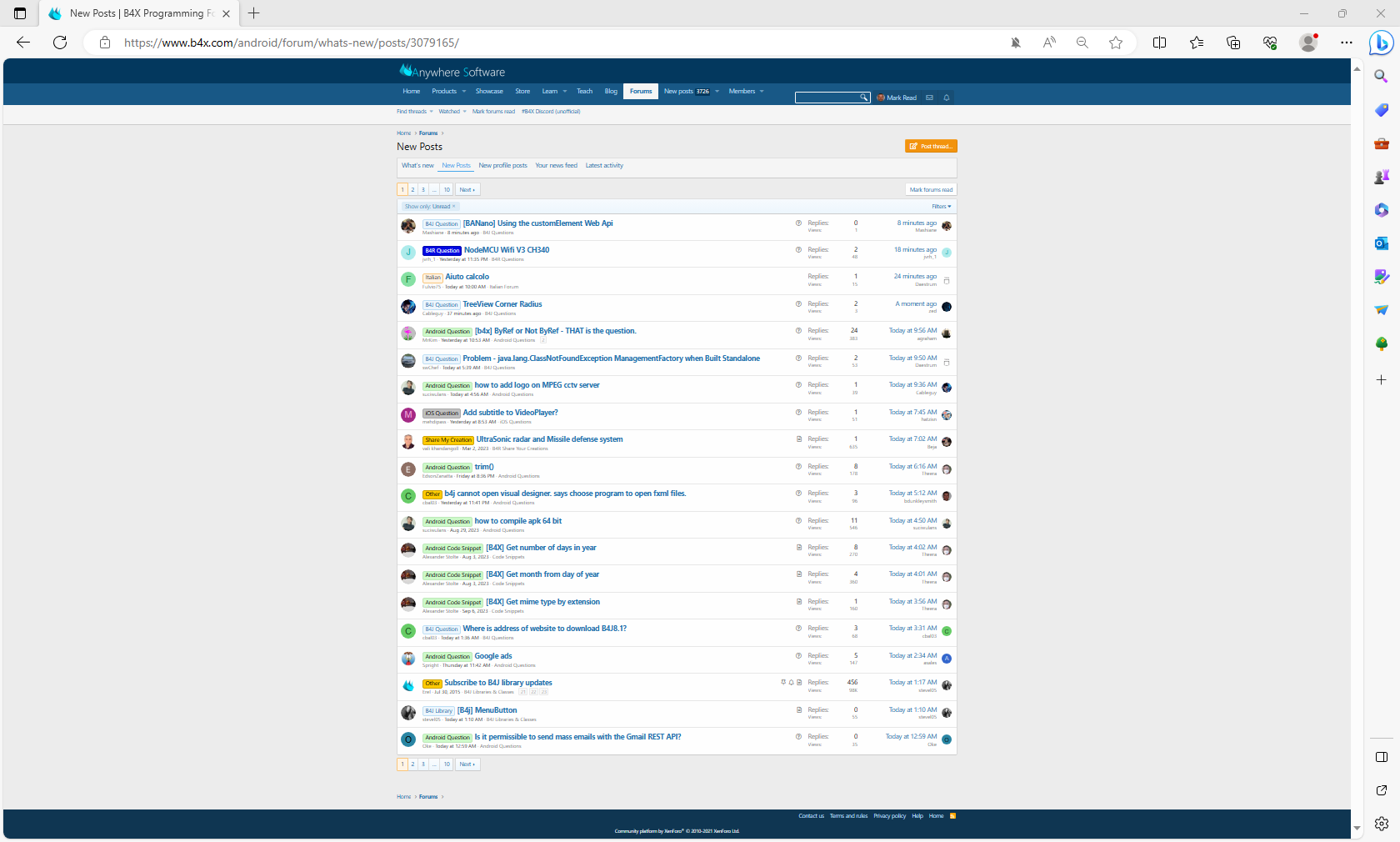The image size is (1400, 842).
Task: Switch to Latest activity tab
Action: 604,166
